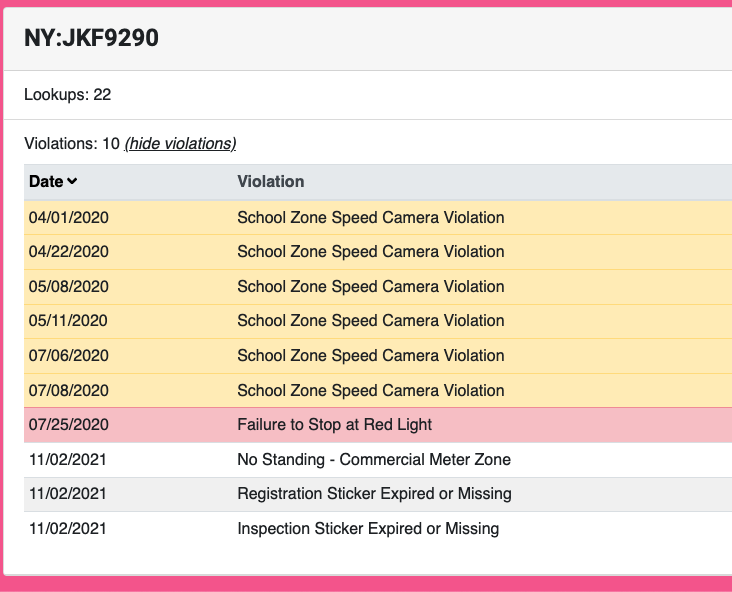The image size is (732, 592).
Task: Select the 07/25/2020 date cell
Action: [69, 425]
